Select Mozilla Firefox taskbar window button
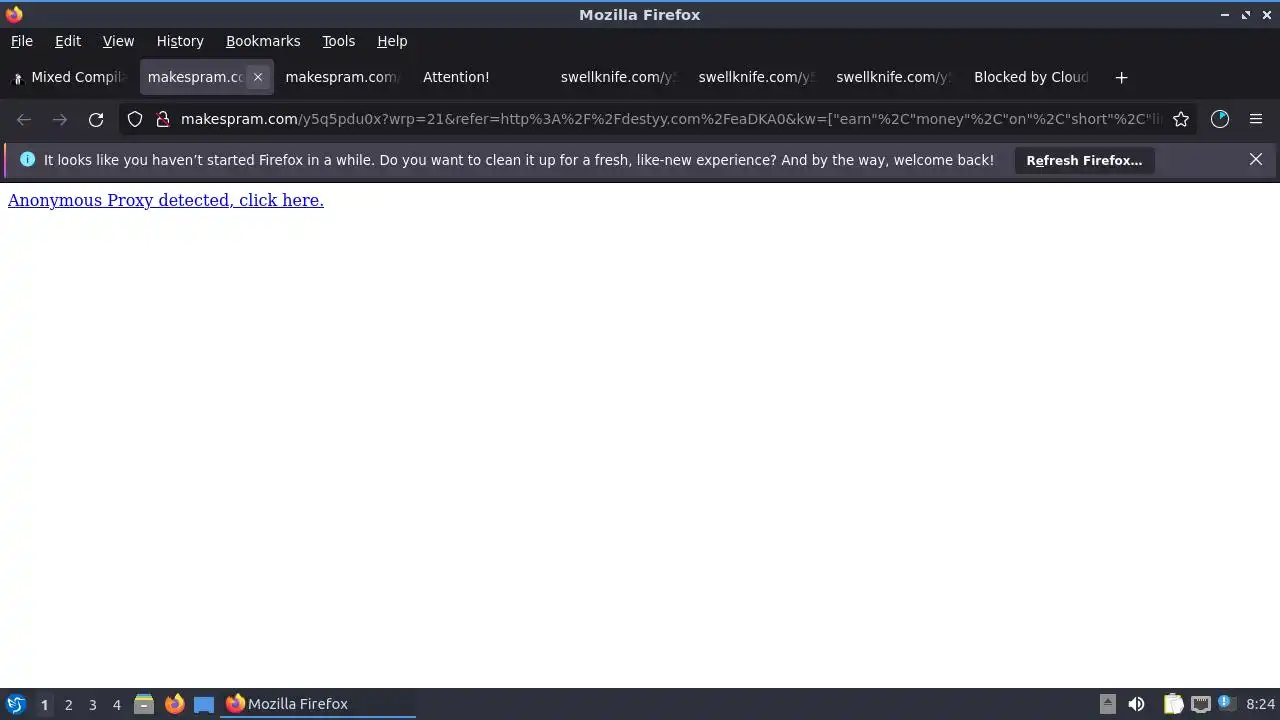 (x=319, y=704)
